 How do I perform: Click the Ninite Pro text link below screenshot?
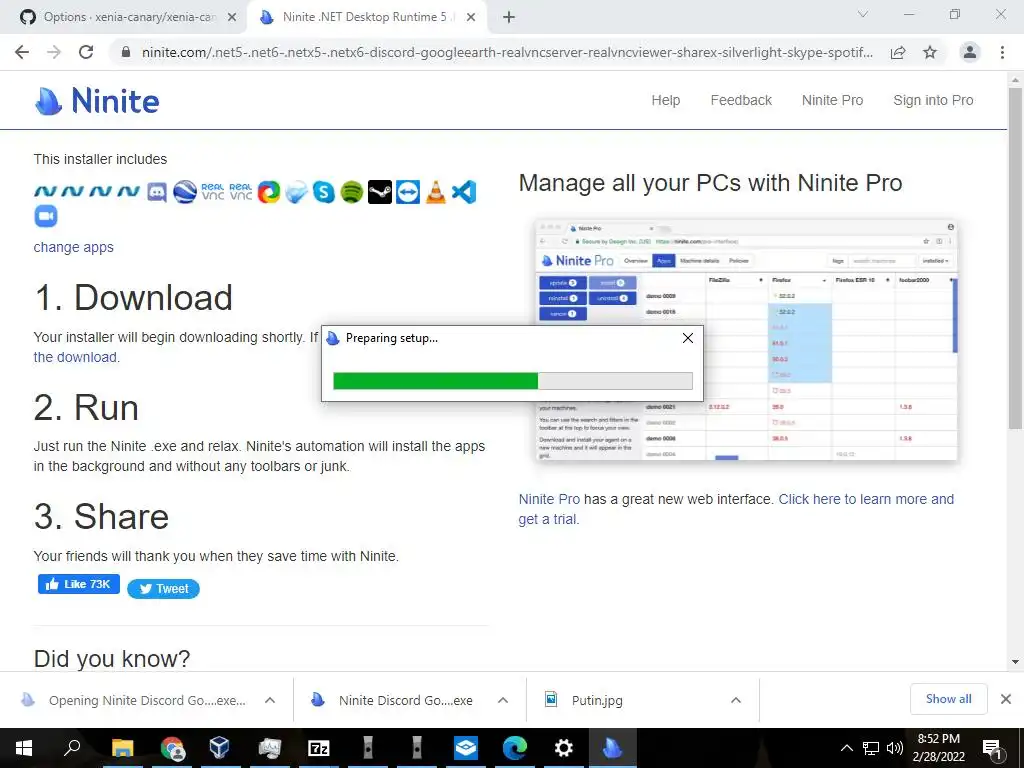549,499
